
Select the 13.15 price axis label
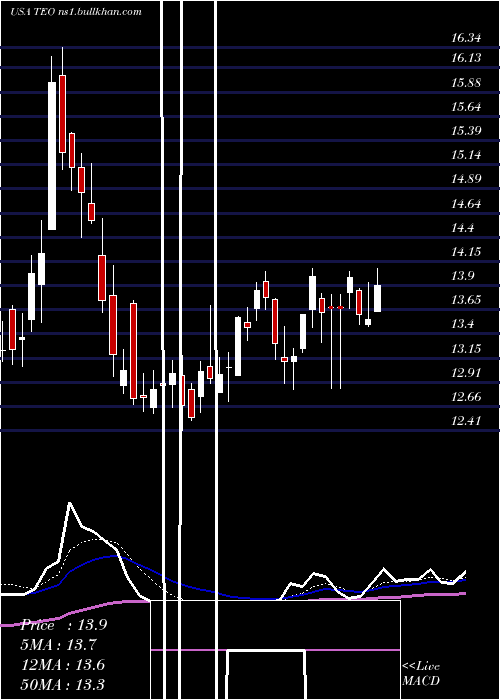point(466,349)
